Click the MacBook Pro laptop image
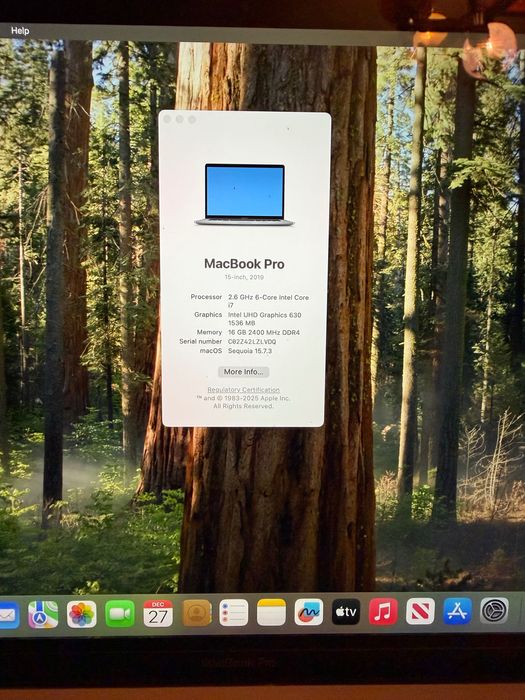 (x=244, y=195)
